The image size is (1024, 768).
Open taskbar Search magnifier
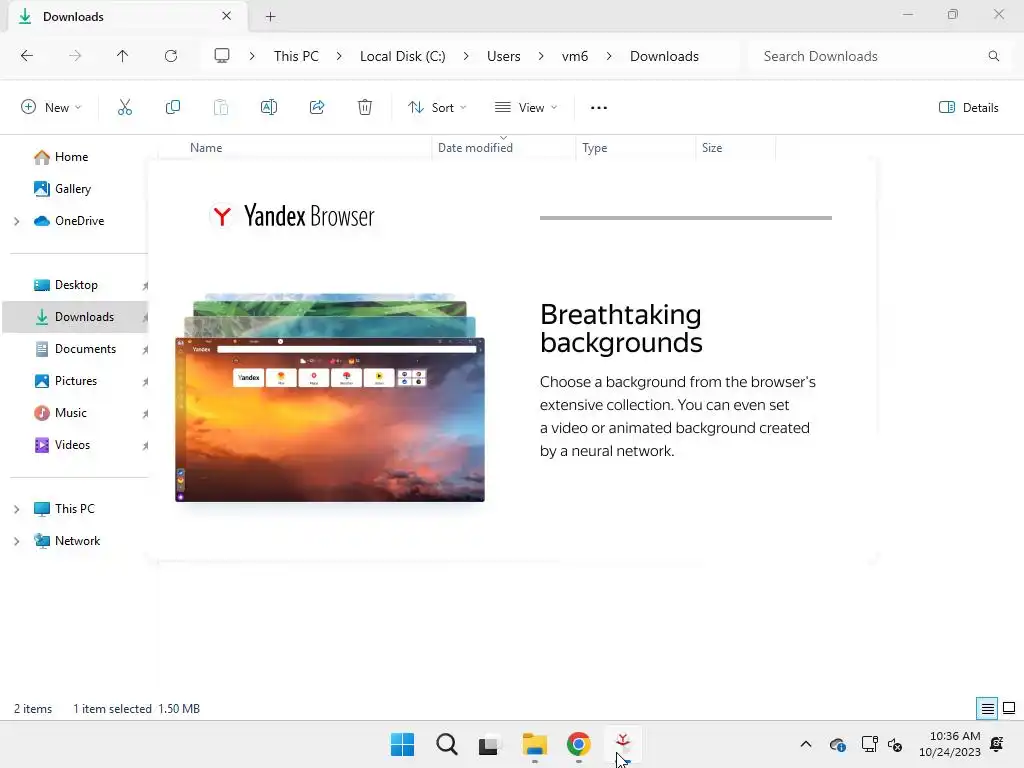(x=447, y=744)
